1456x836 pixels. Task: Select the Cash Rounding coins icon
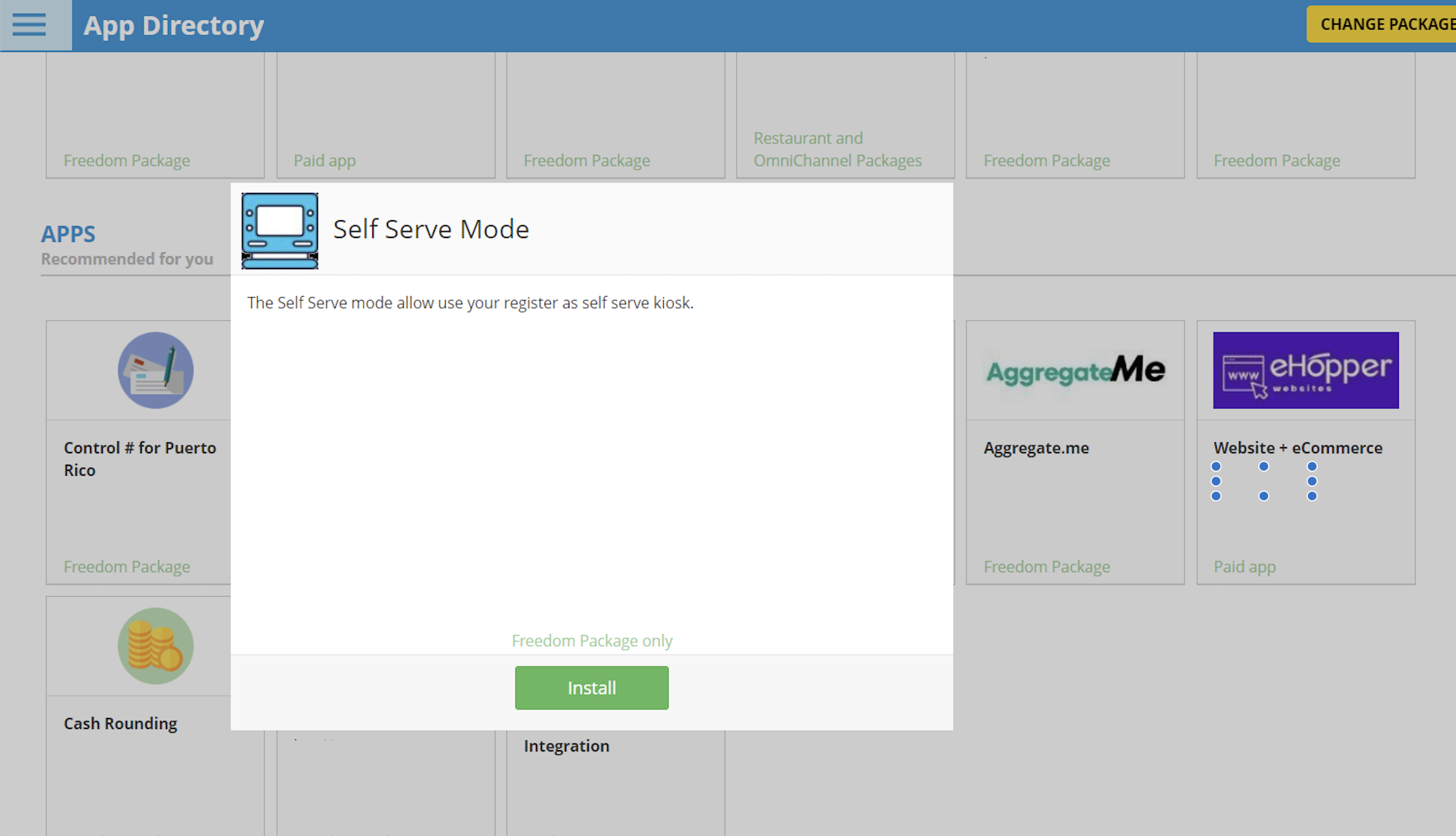click(x=155, y=646)
